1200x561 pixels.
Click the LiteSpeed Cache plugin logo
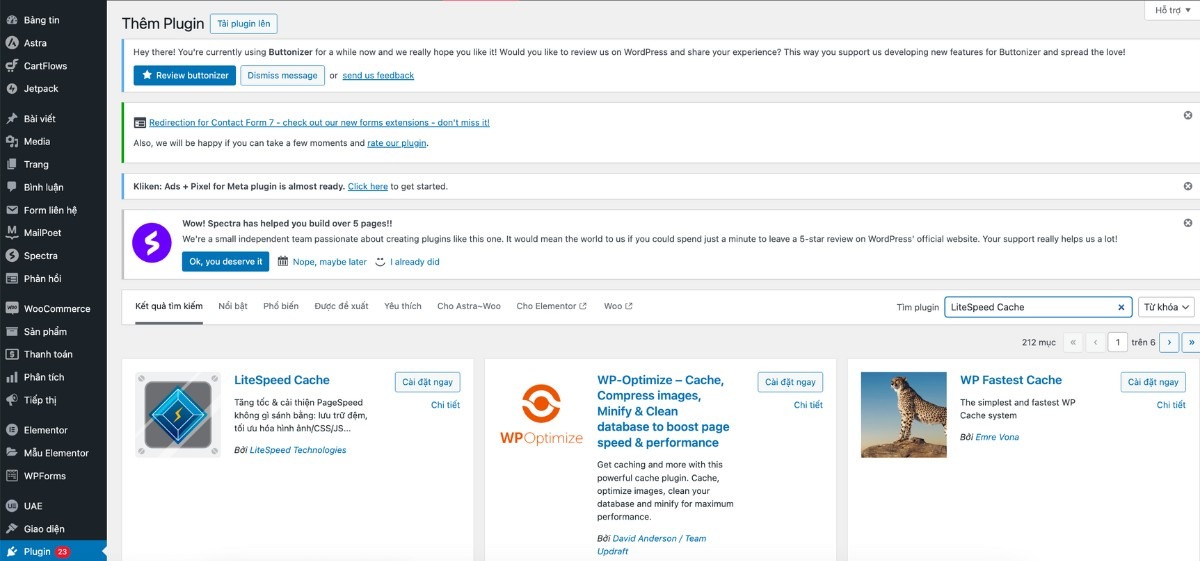(178, 414)
